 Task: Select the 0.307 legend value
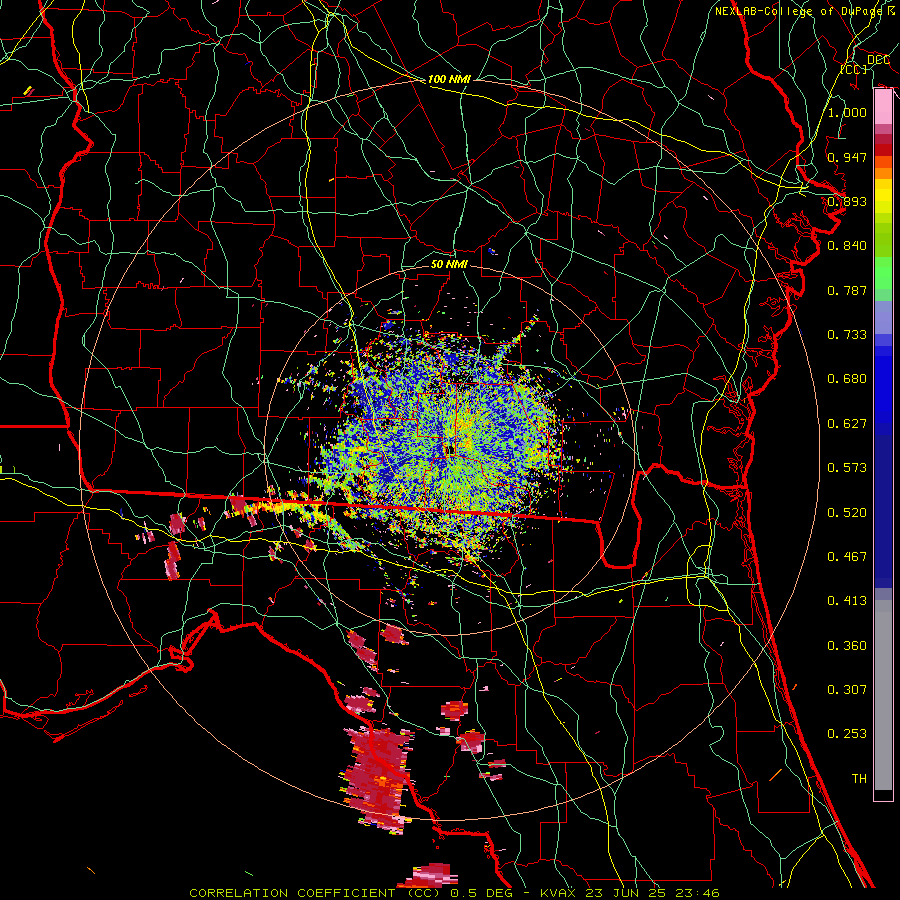click(847, 690)
